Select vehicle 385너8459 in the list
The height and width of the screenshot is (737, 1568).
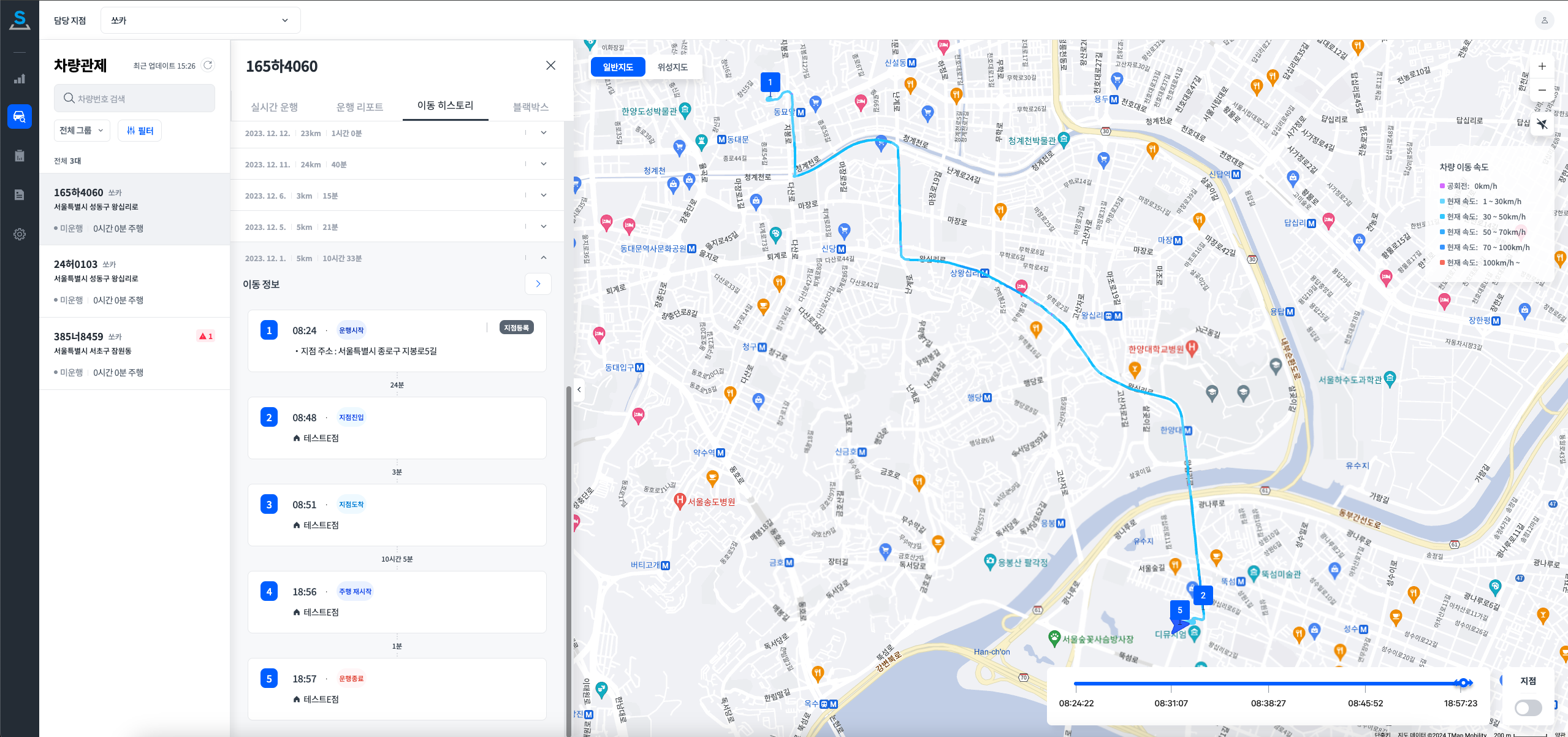tap(135, 354)
